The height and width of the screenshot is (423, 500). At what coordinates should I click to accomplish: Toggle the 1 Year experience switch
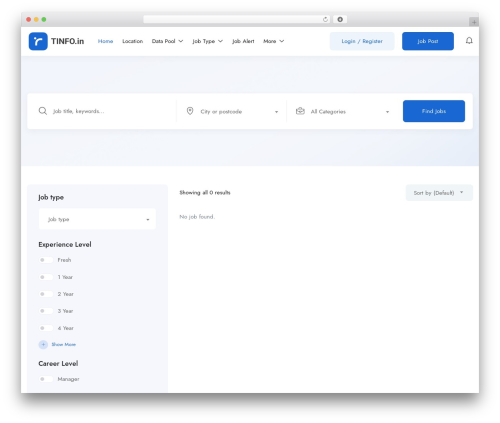(x=46, y=277)
